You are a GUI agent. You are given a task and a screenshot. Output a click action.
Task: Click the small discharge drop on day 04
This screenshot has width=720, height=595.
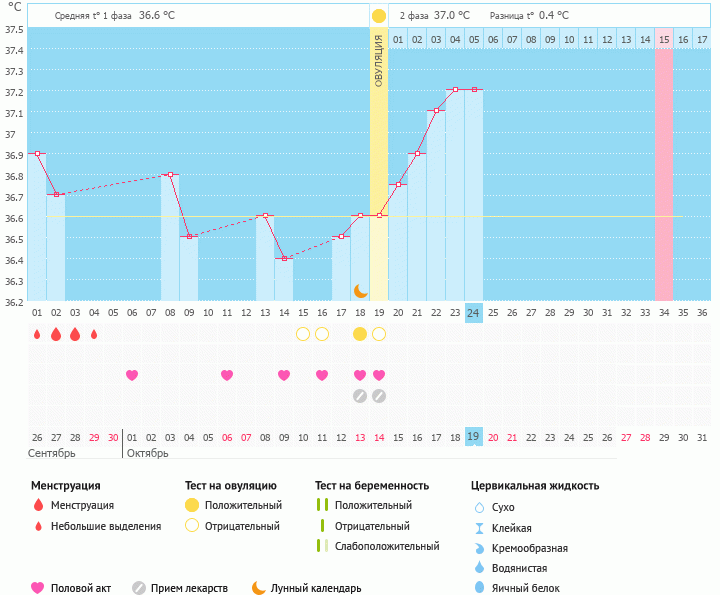(94, 334)
